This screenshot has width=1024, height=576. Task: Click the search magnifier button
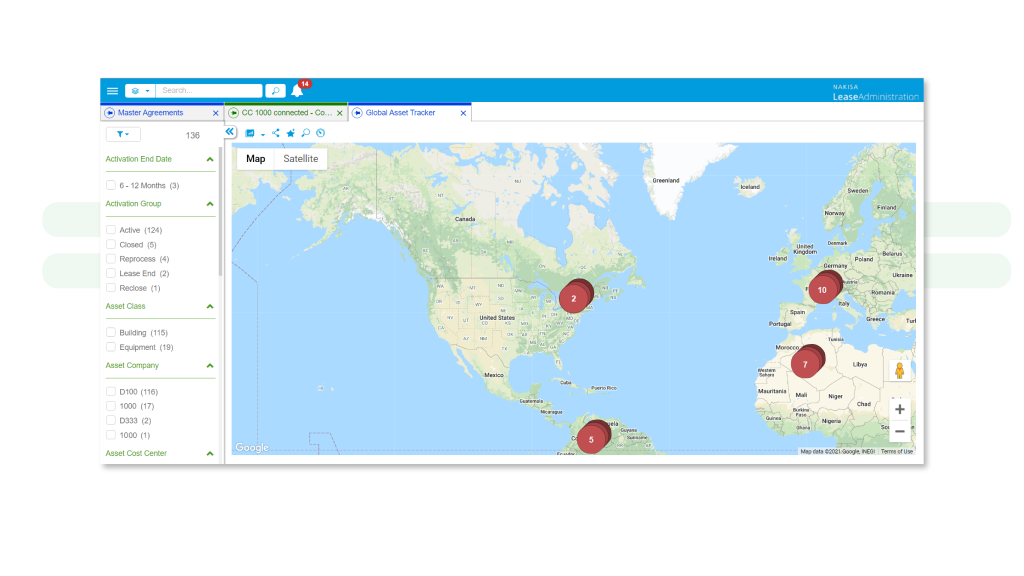click(x=276, y=91)
